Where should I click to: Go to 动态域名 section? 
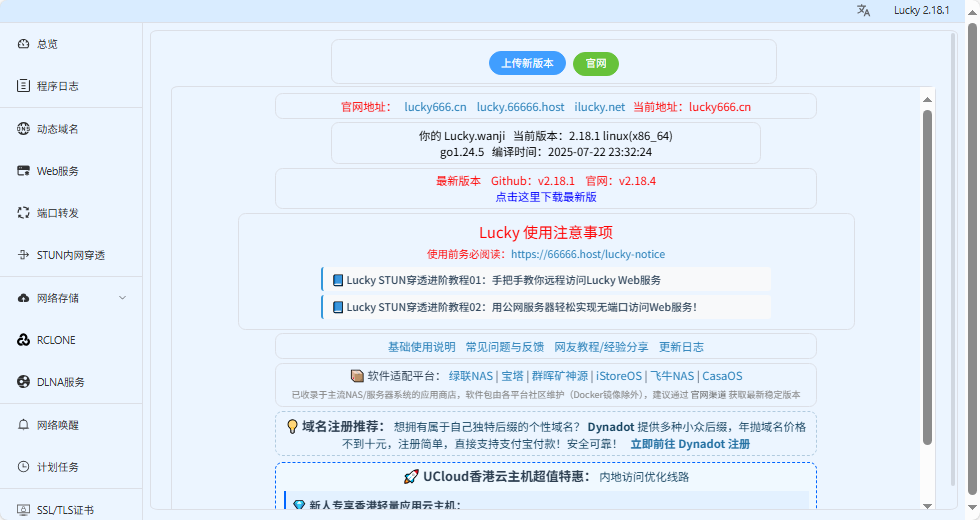point(71,129)
